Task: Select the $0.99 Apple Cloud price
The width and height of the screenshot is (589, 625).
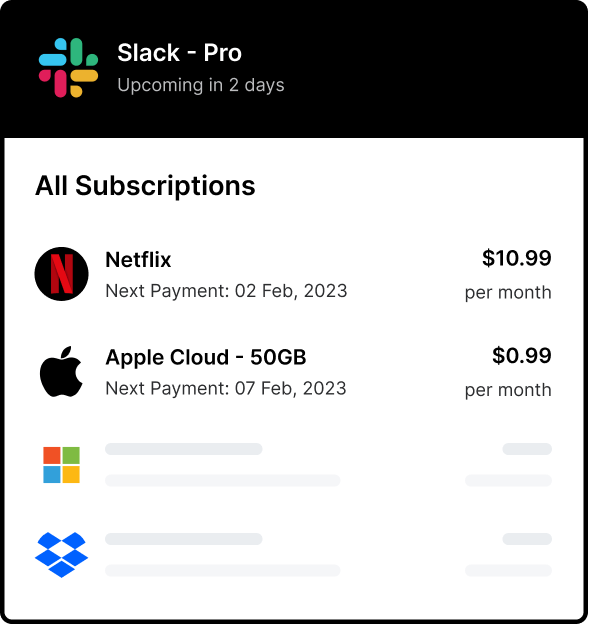Action: pos(522,355)
